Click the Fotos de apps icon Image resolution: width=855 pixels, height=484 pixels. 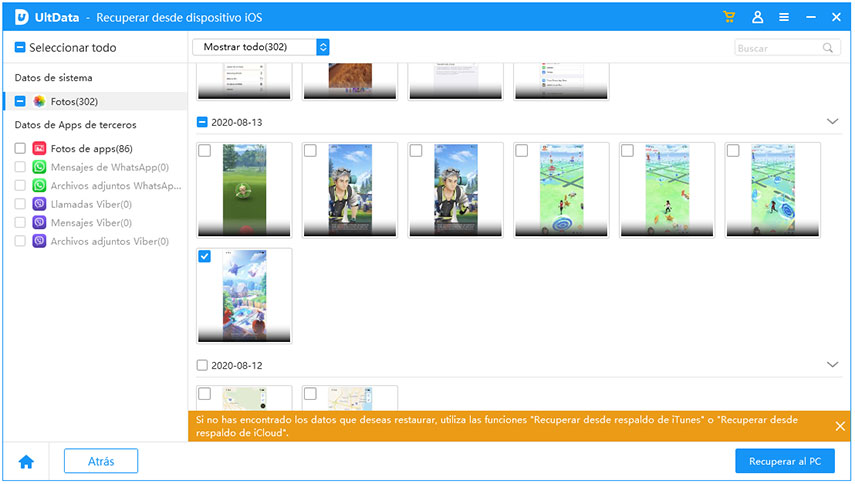click(x=39, y=148)
